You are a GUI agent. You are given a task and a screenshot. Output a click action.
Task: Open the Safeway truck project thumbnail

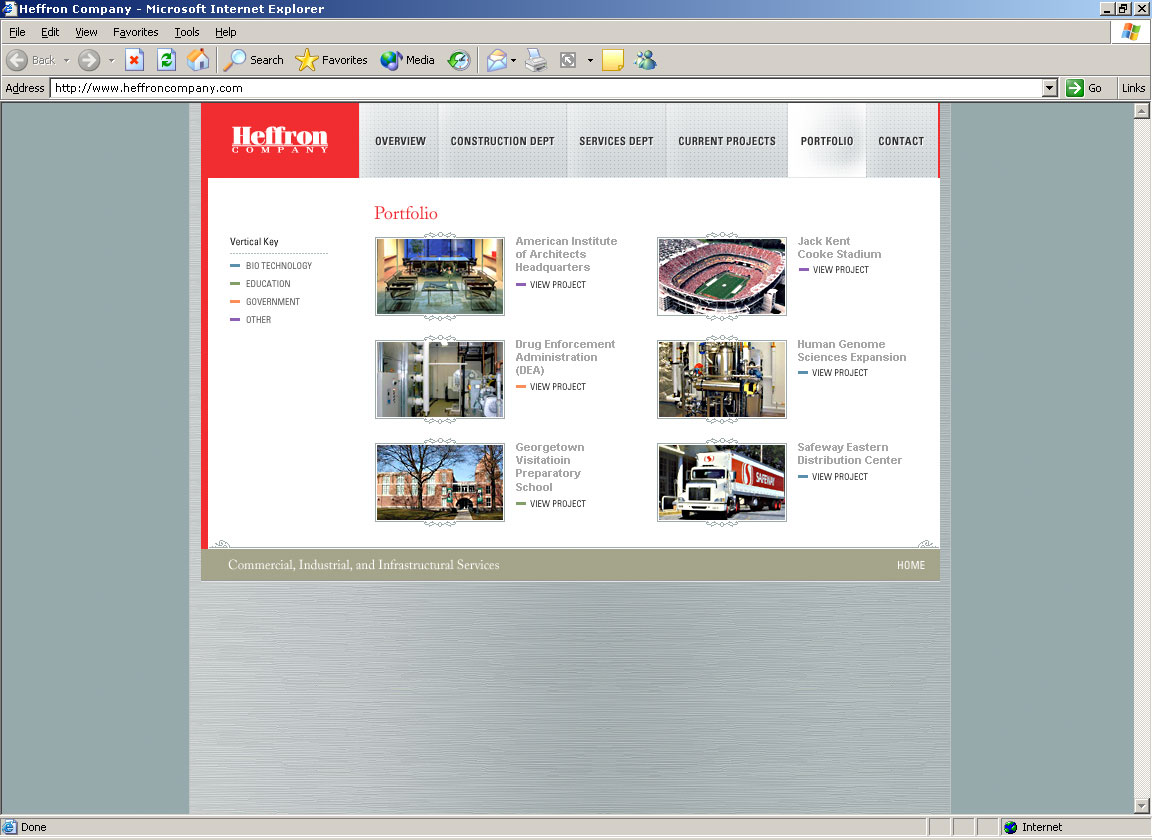coord(722,483)
